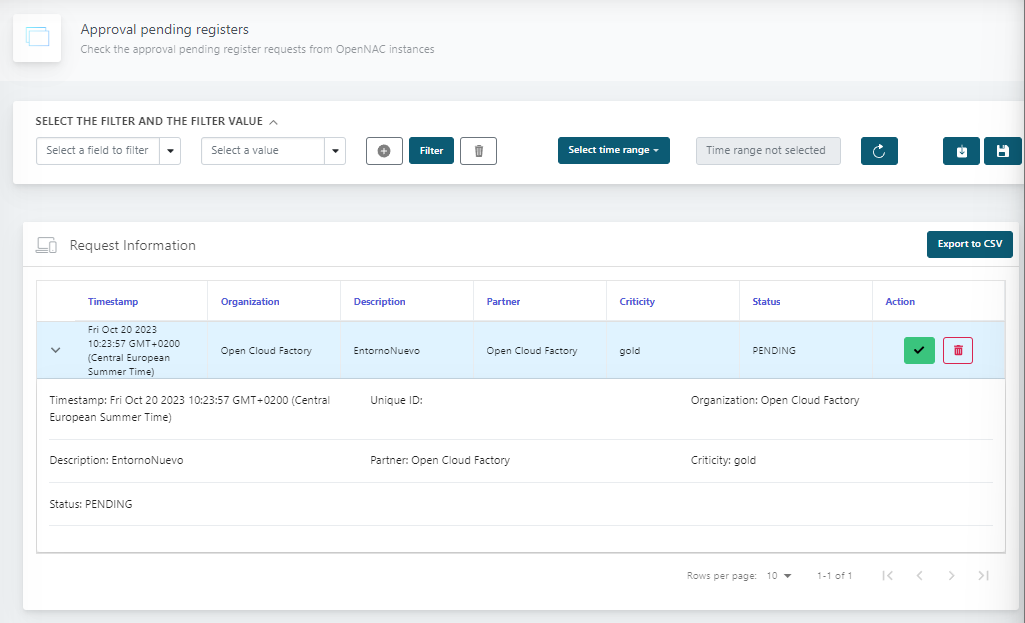Image resolution: width=1025 pixels, height=623 pixels.
Task: Collapse the expanded request row chevron
Action: pyautogui.click(x=56, y=350)
